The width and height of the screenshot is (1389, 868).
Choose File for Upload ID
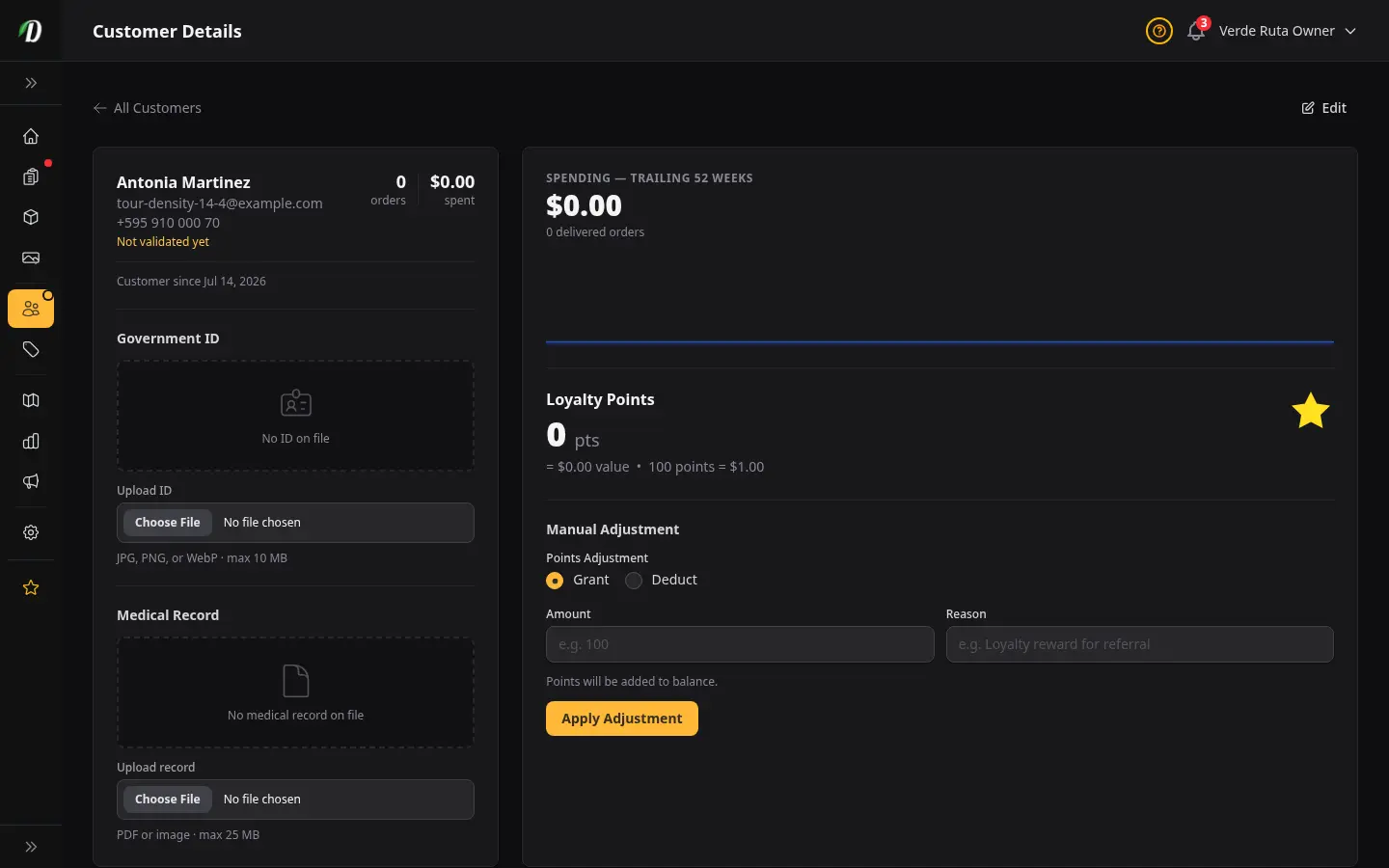point(168,523)
